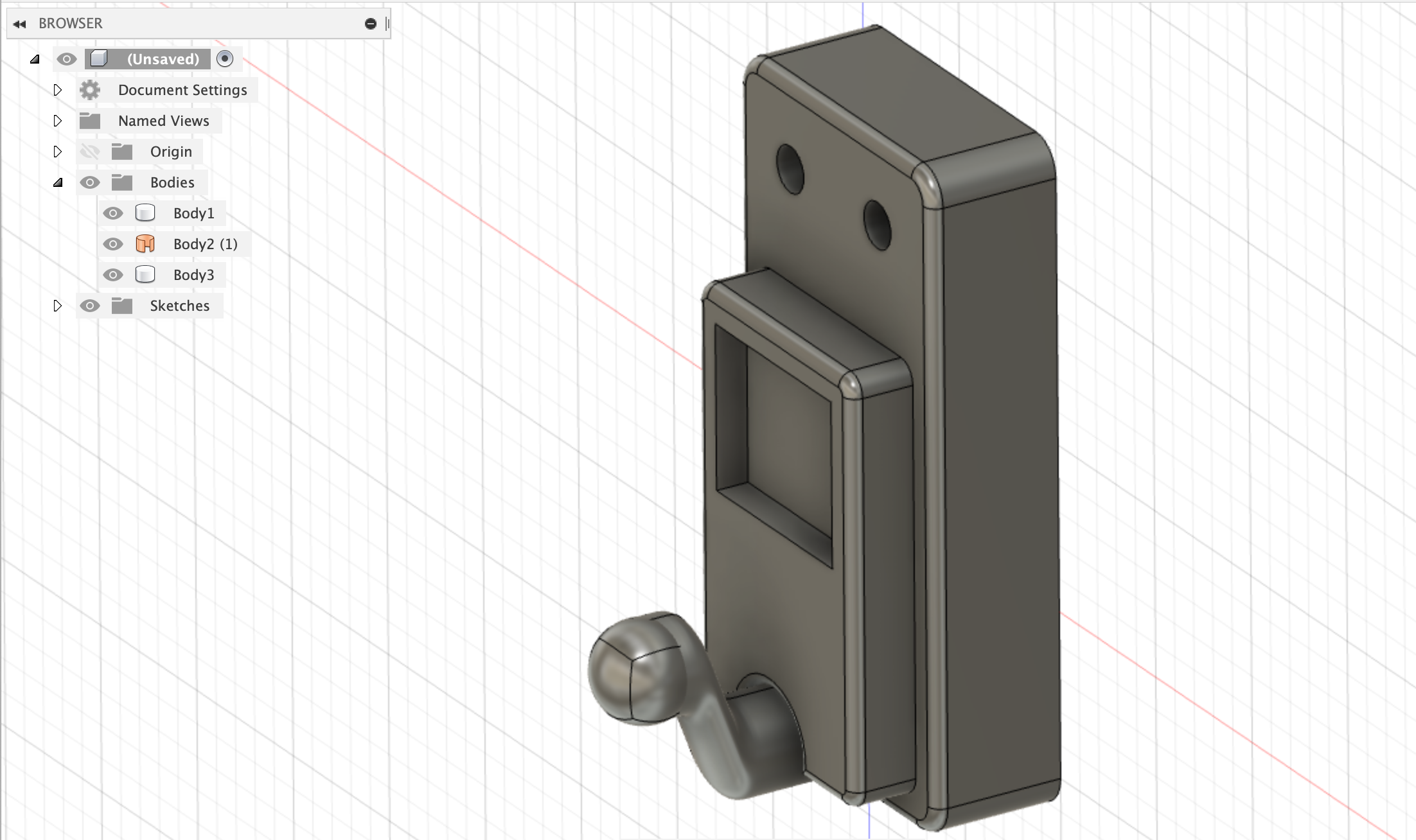Click the (Unsaved) document name
The image size is (1416, 840).
click(163, 59)
